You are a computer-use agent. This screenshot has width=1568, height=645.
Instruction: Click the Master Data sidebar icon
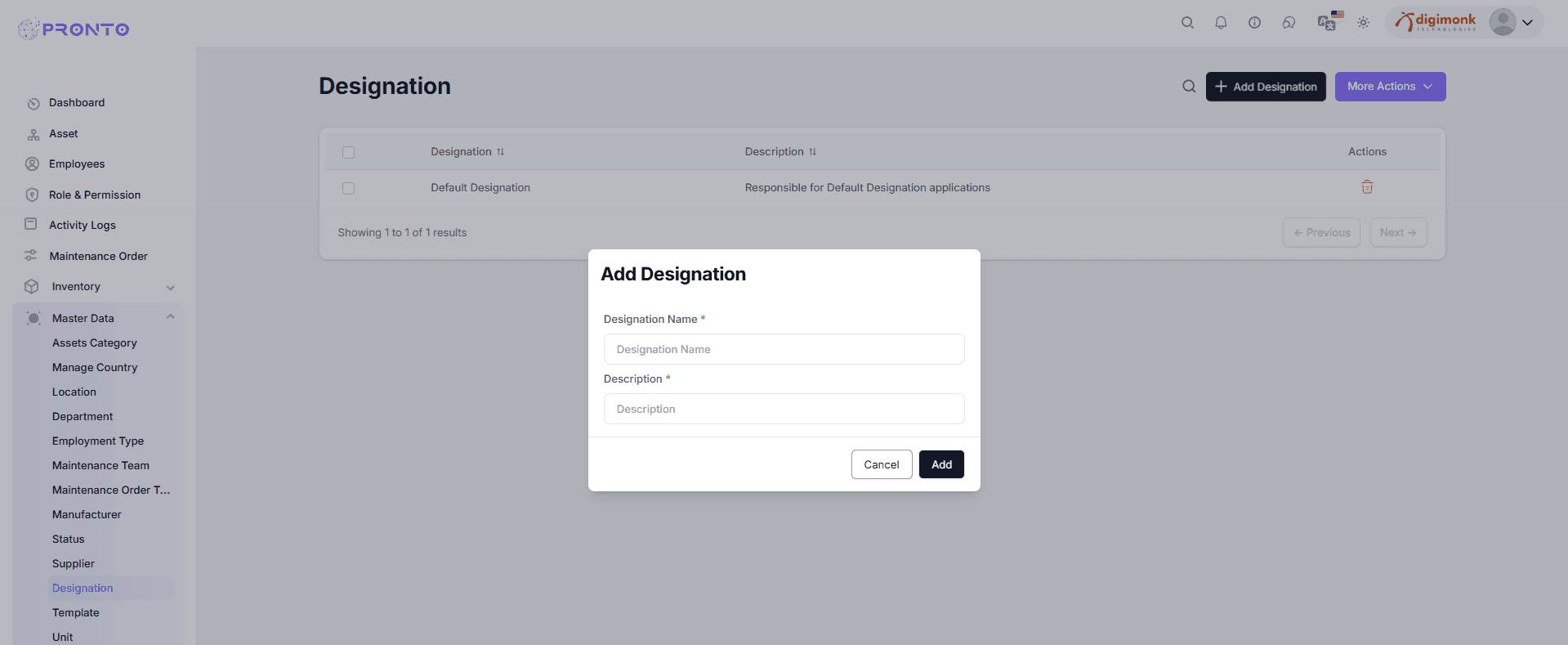pyautogui.click(x=34, y=318)
